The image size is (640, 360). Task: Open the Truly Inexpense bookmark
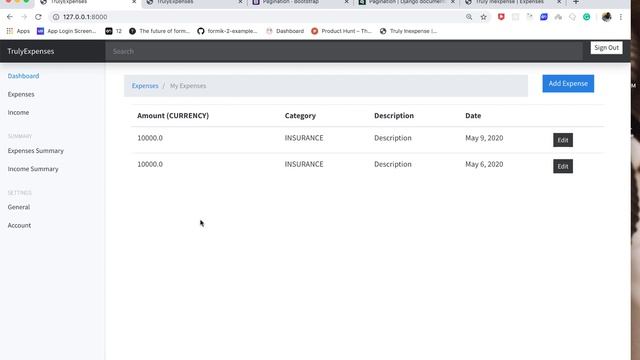tap(409, 31)
